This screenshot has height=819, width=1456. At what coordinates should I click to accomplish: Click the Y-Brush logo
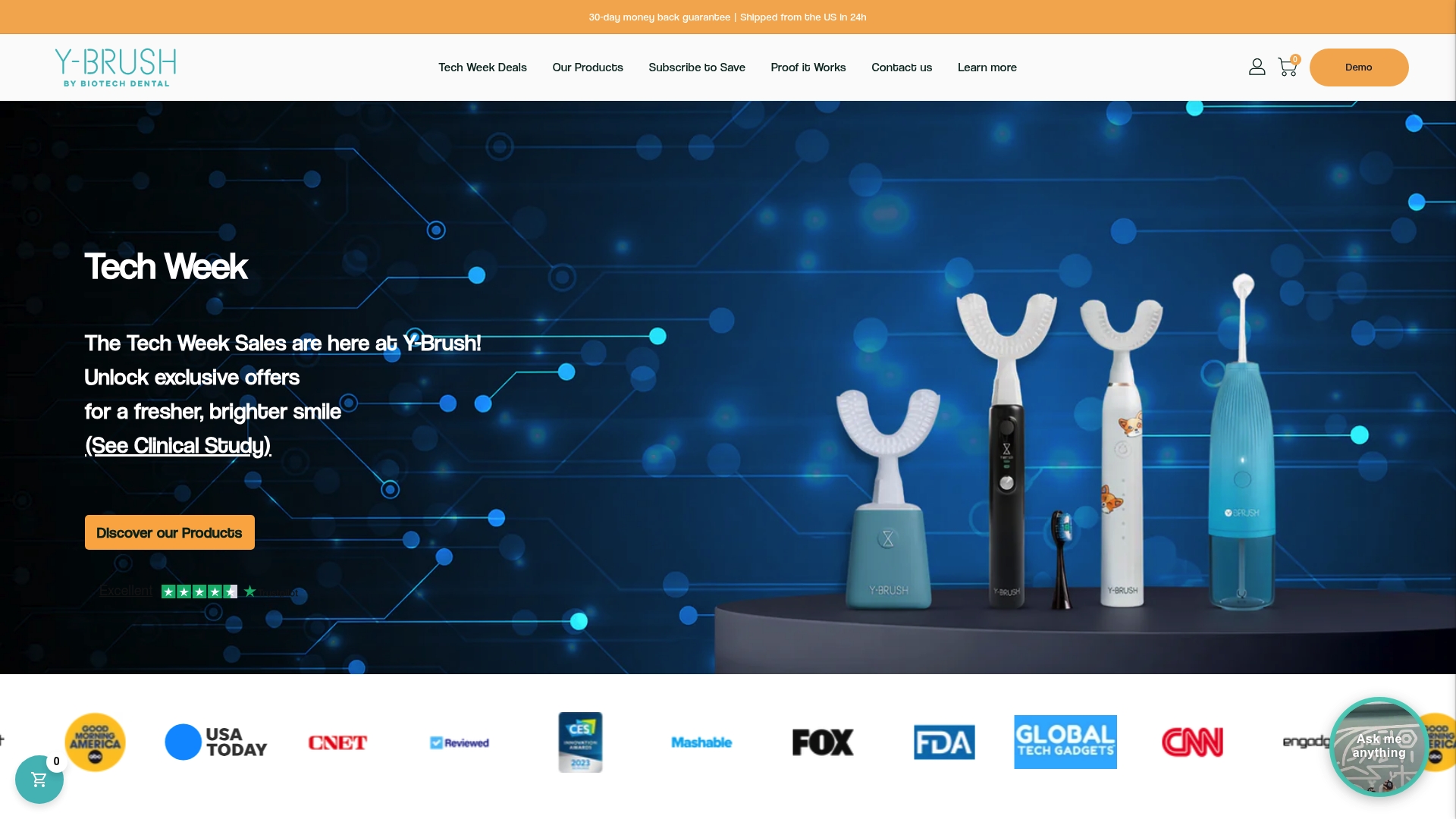(115, 67)
